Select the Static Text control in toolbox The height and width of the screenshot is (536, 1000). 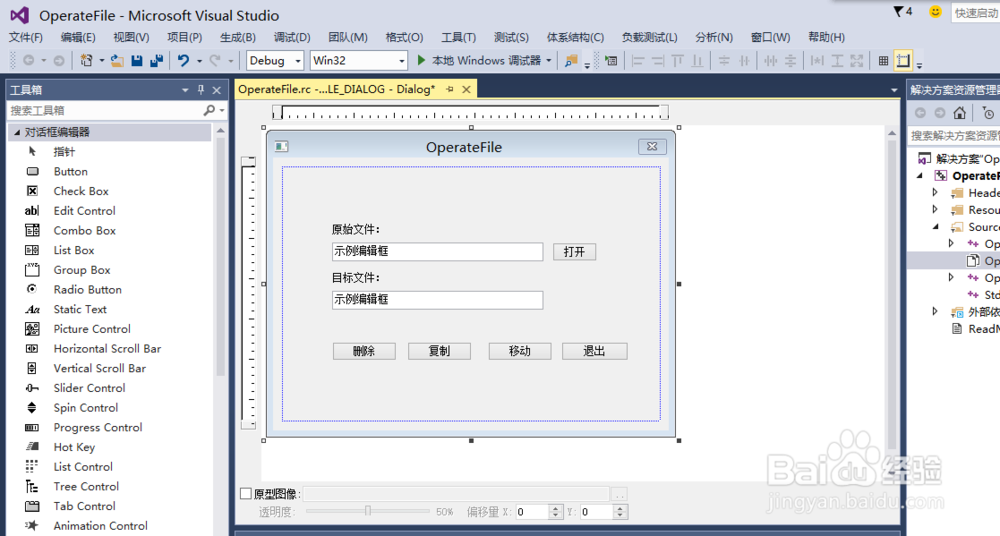(x=110, y=309)
